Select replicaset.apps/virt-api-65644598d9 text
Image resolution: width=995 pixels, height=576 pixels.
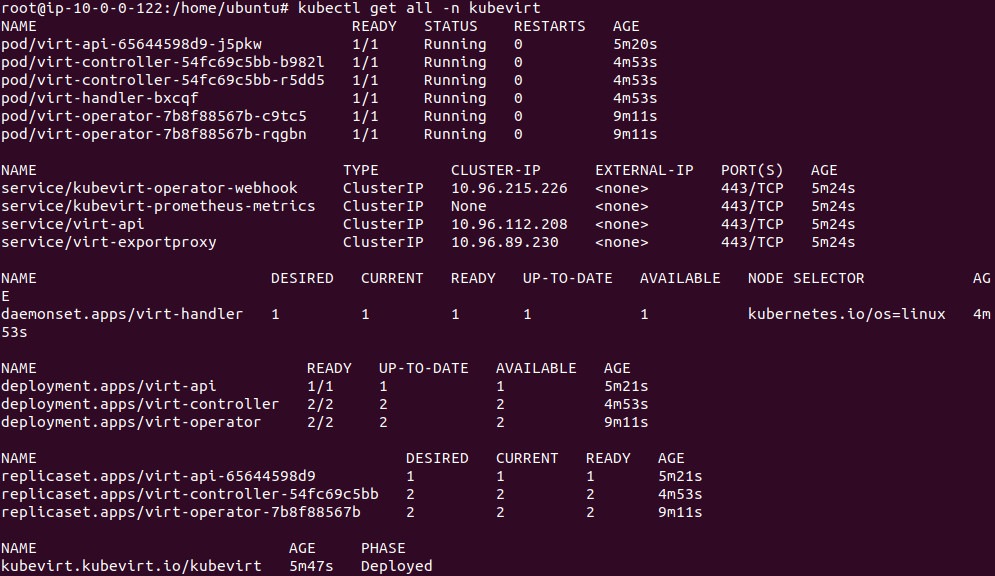point(158,476)
